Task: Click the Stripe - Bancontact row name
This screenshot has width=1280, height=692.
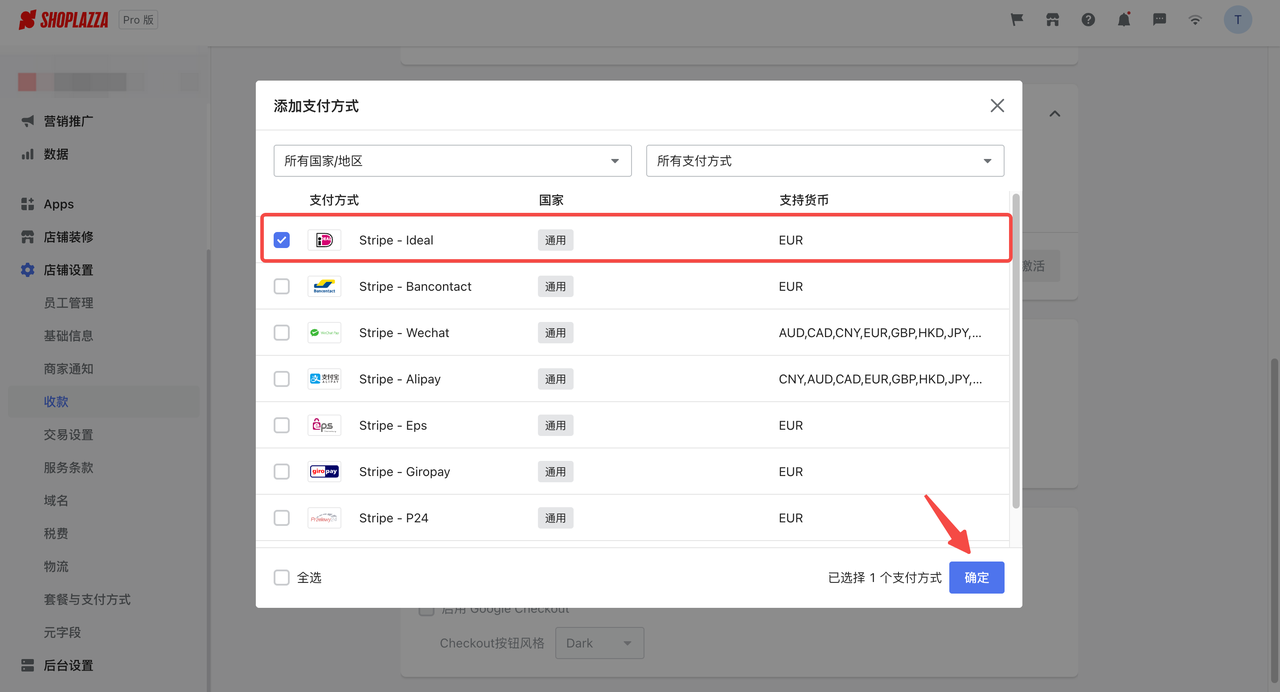Action: point(415,286)
